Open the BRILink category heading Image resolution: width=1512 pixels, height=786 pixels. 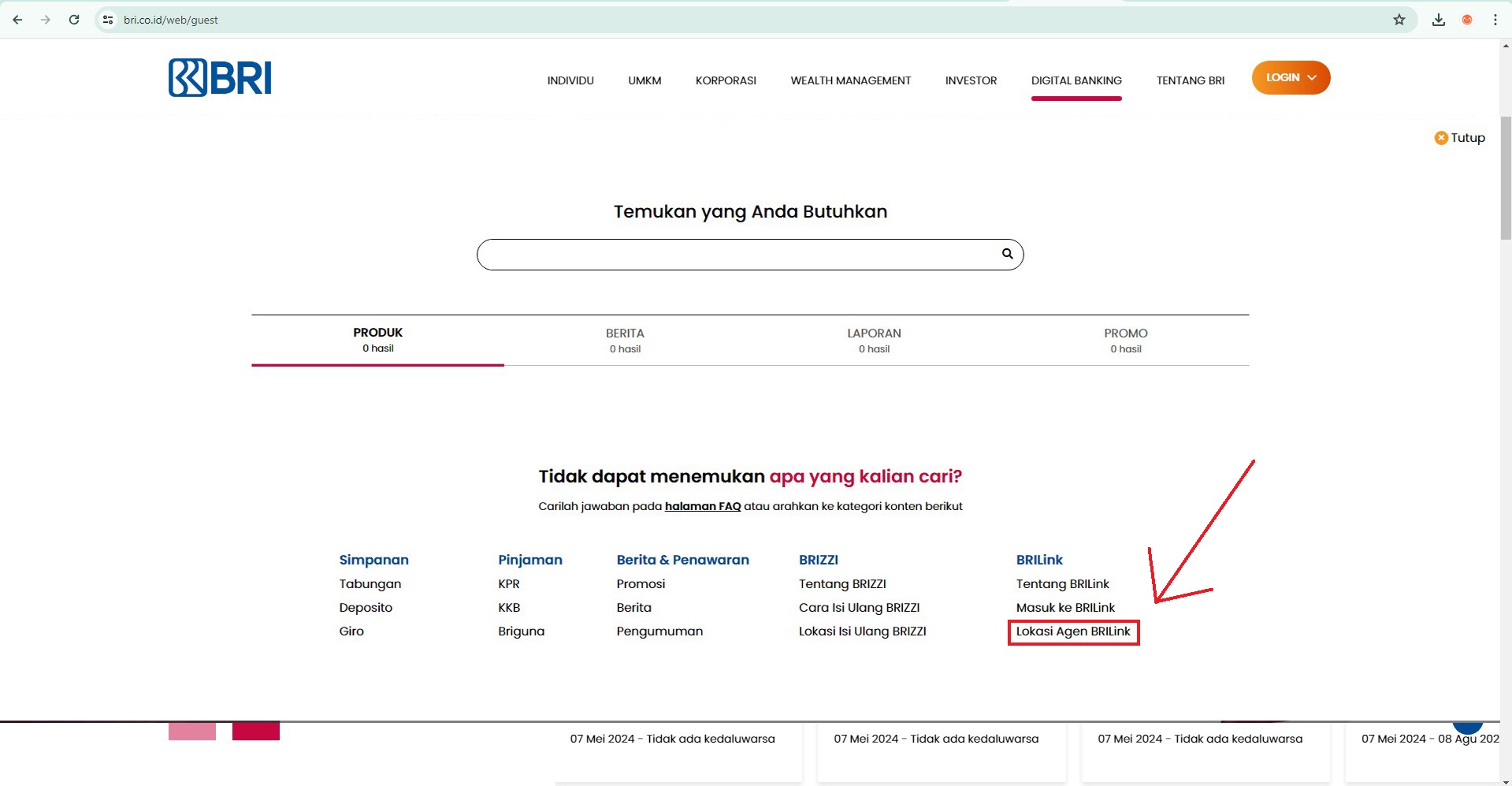tap(1039, 560)
